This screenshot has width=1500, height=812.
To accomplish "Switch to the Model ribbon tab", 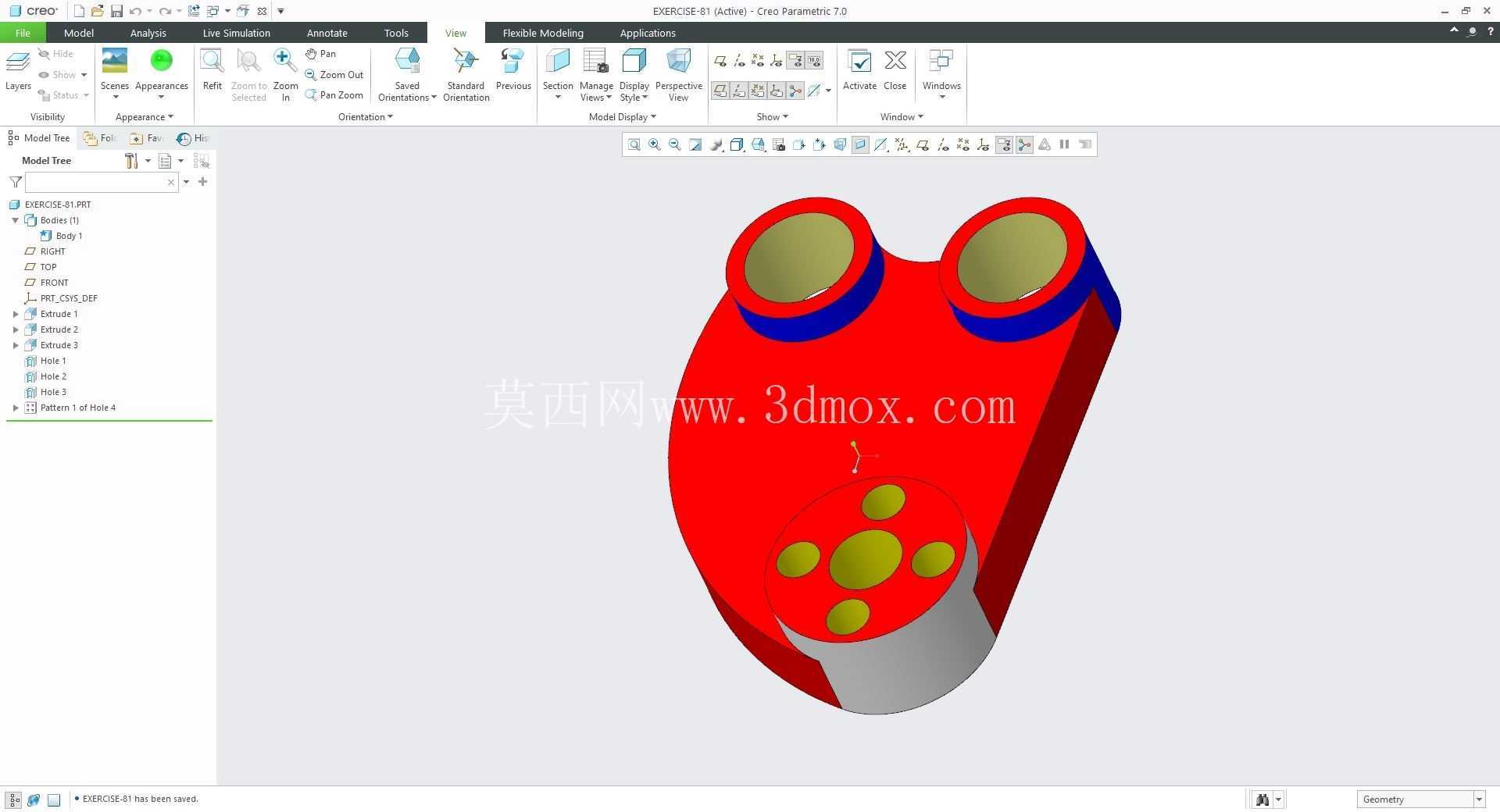I will 78,33.
